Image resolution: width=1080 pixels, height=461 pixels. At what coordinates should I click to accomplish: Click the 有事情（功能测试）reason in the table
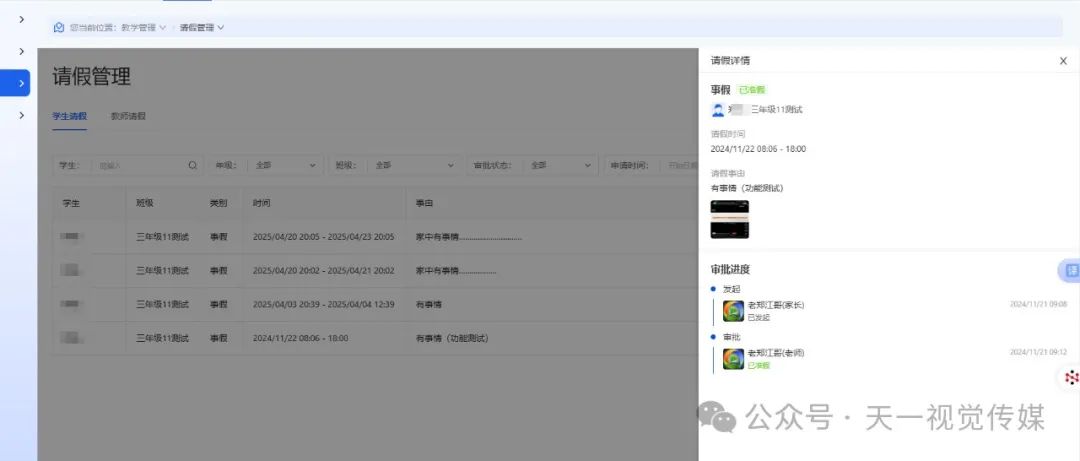(x=453, y=338)
